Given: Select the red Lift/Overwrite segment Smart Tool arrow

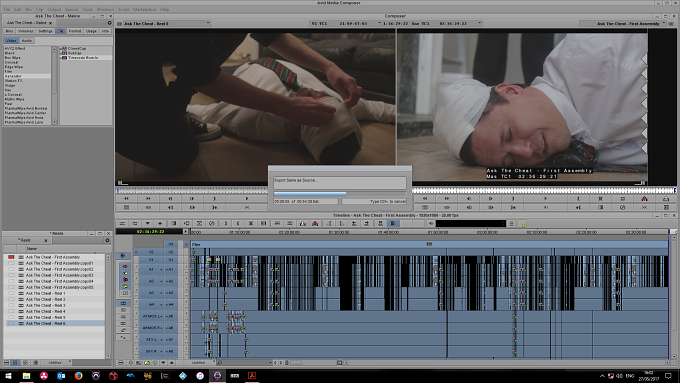Looking at the screenshot, I should tap(125, 266).
